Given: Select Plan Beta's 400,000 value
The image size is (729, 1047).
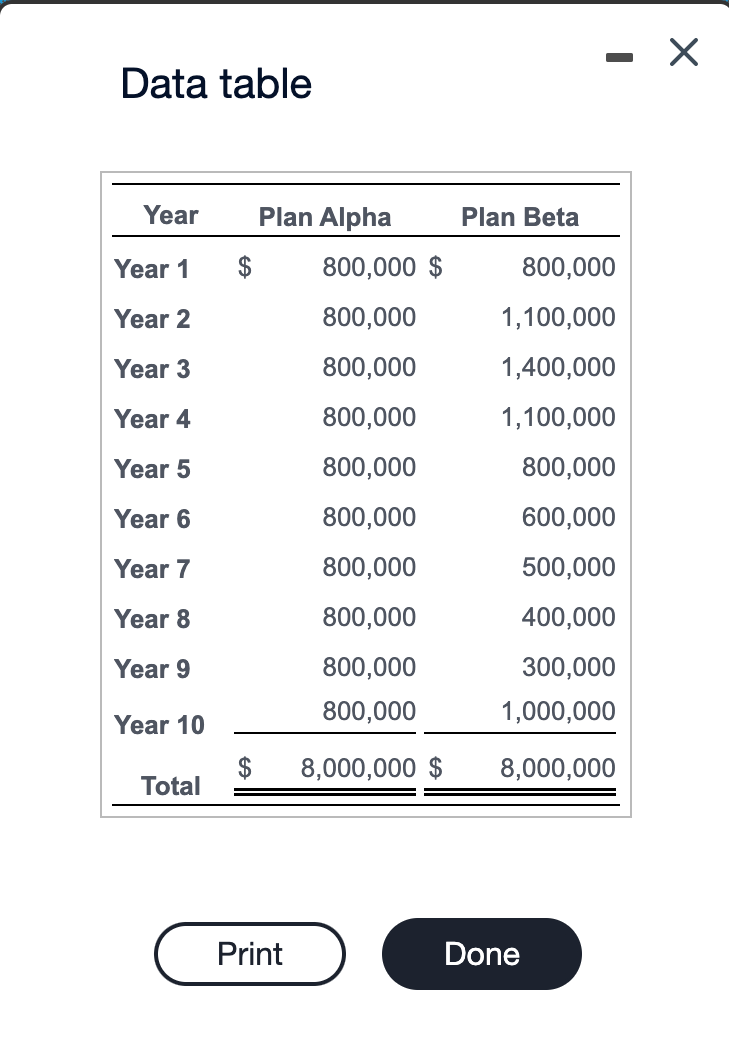Looking at the screenshot, I should click(569, 617).
